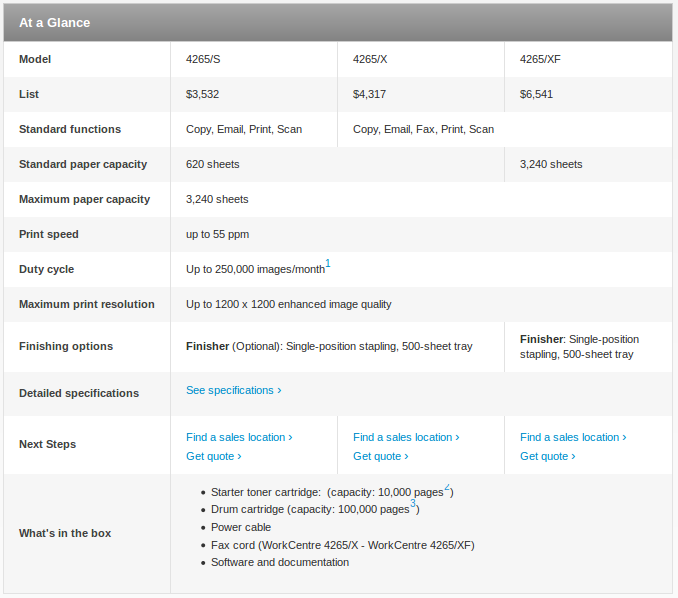This screenshot has height=598, width=678.
Task: Click the What's in the box label
Action: click(65, 533)
